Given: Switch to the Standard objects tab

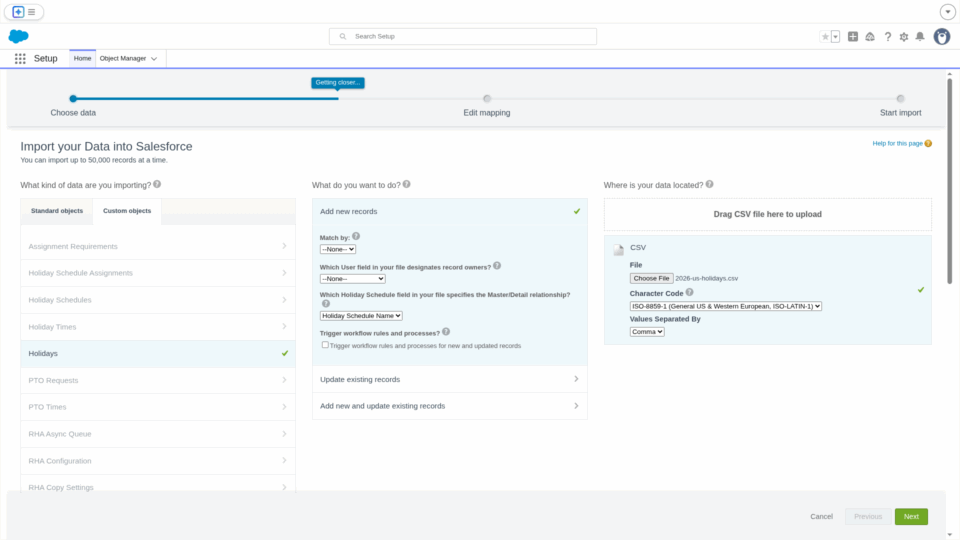Looking at the screenshot, I should tap(57, 211).
